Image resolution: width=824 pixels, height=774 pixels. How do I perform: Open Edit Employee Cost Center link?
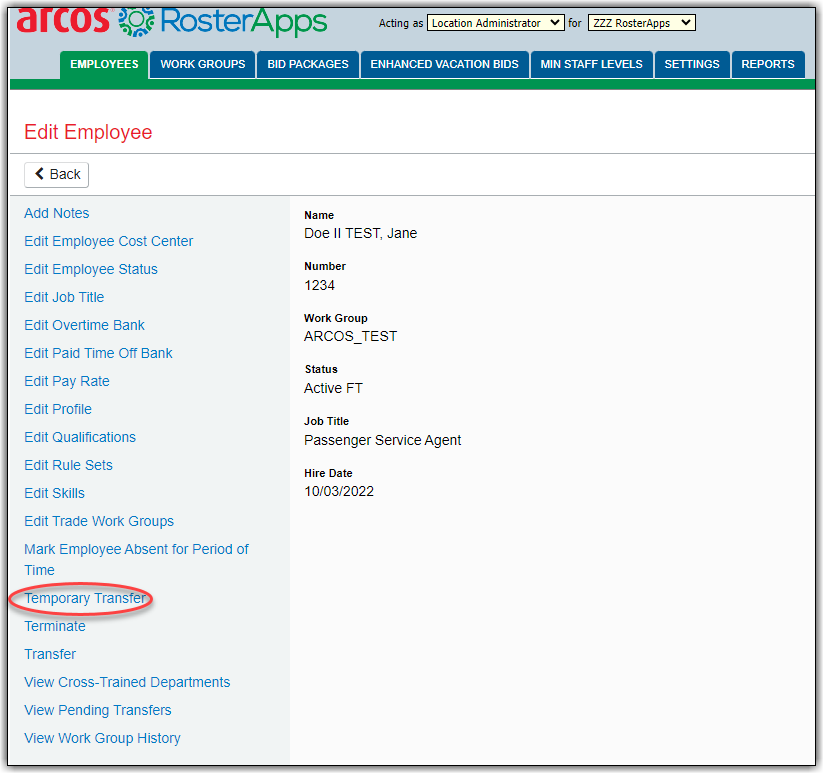109,241
